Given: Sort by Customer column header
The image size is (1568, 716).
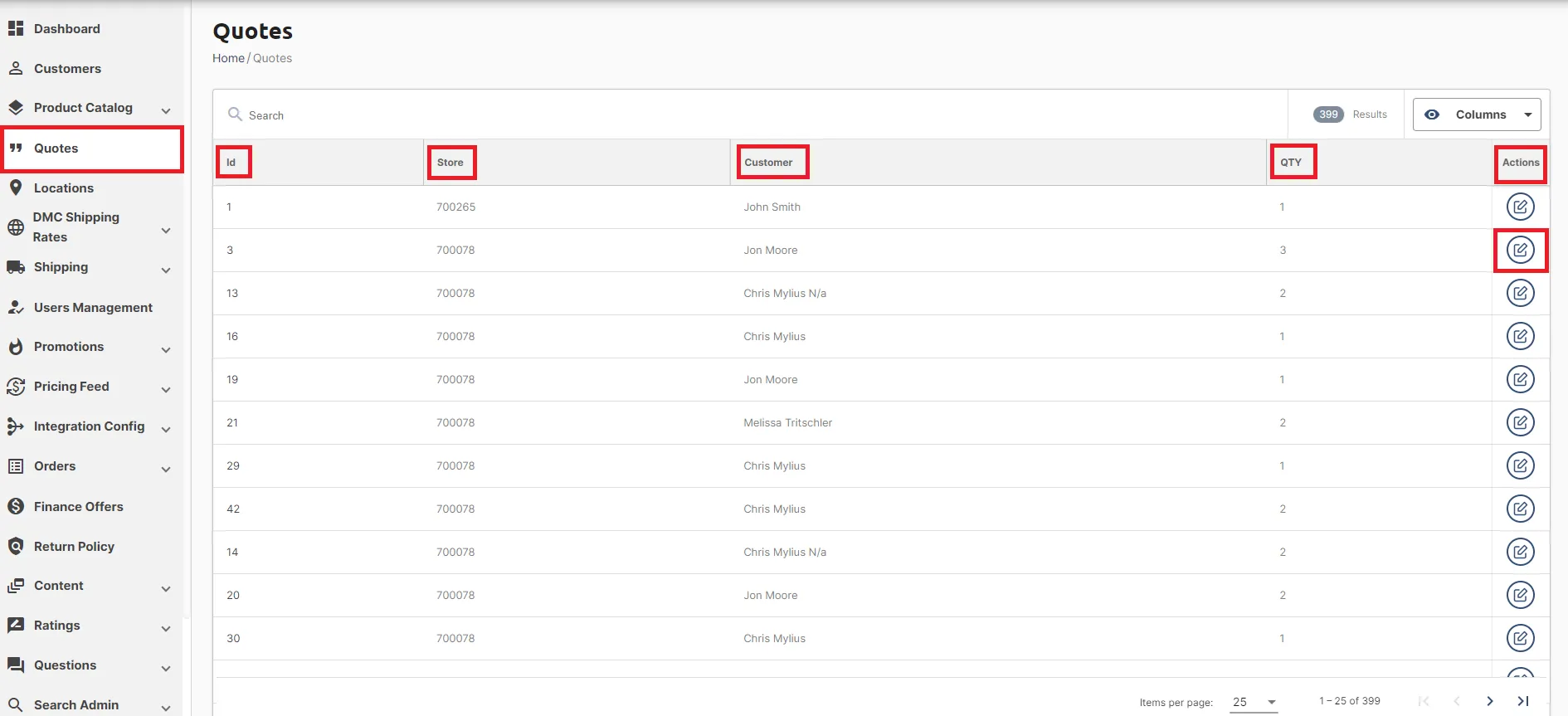Looking at the screenshot, I should pos(768,163).
